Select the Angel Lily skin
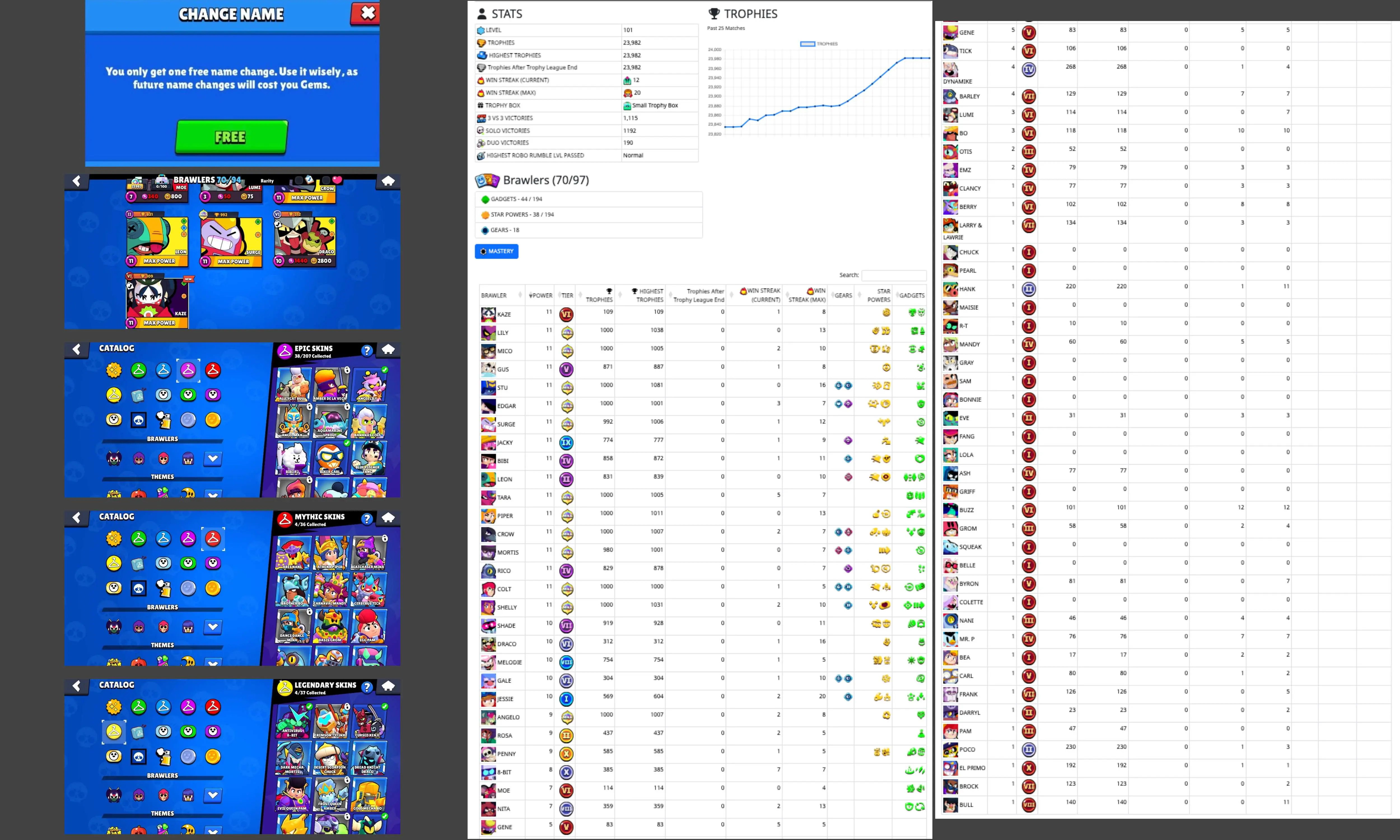The image size is (1400, 840). (x=370, y=384)
